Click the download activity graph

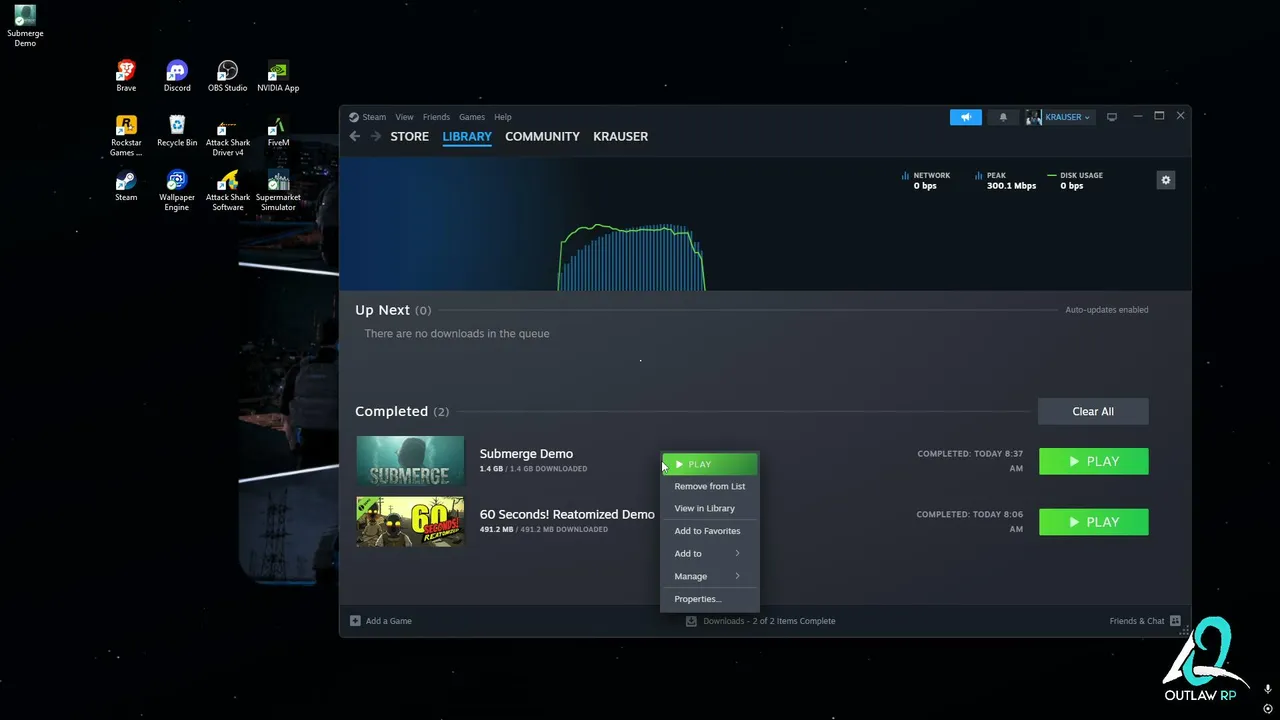pos(632,258)
